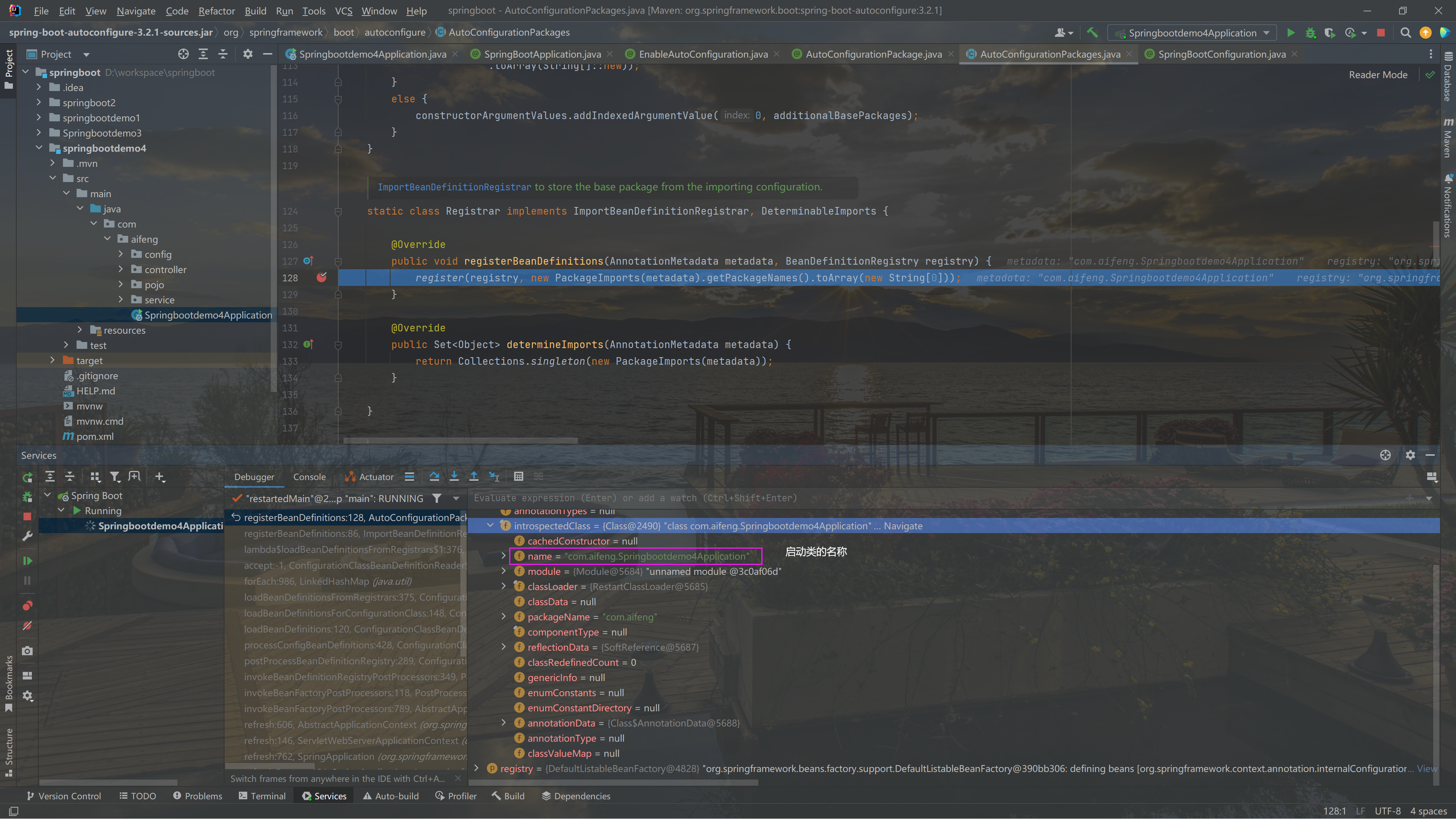Collapse the springbootdemo4 module
Screen dimensions: 1456x819
(38, 147)
